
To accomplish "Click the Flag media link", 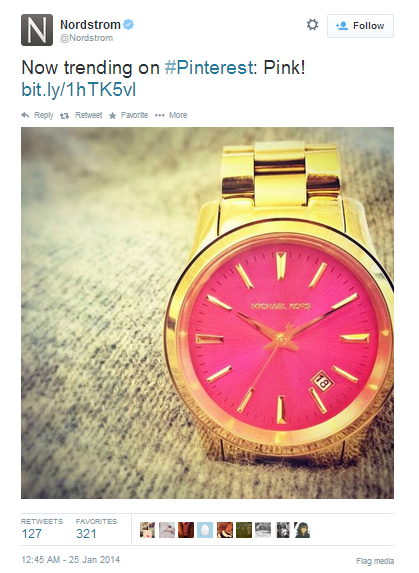I will point(375,561).
